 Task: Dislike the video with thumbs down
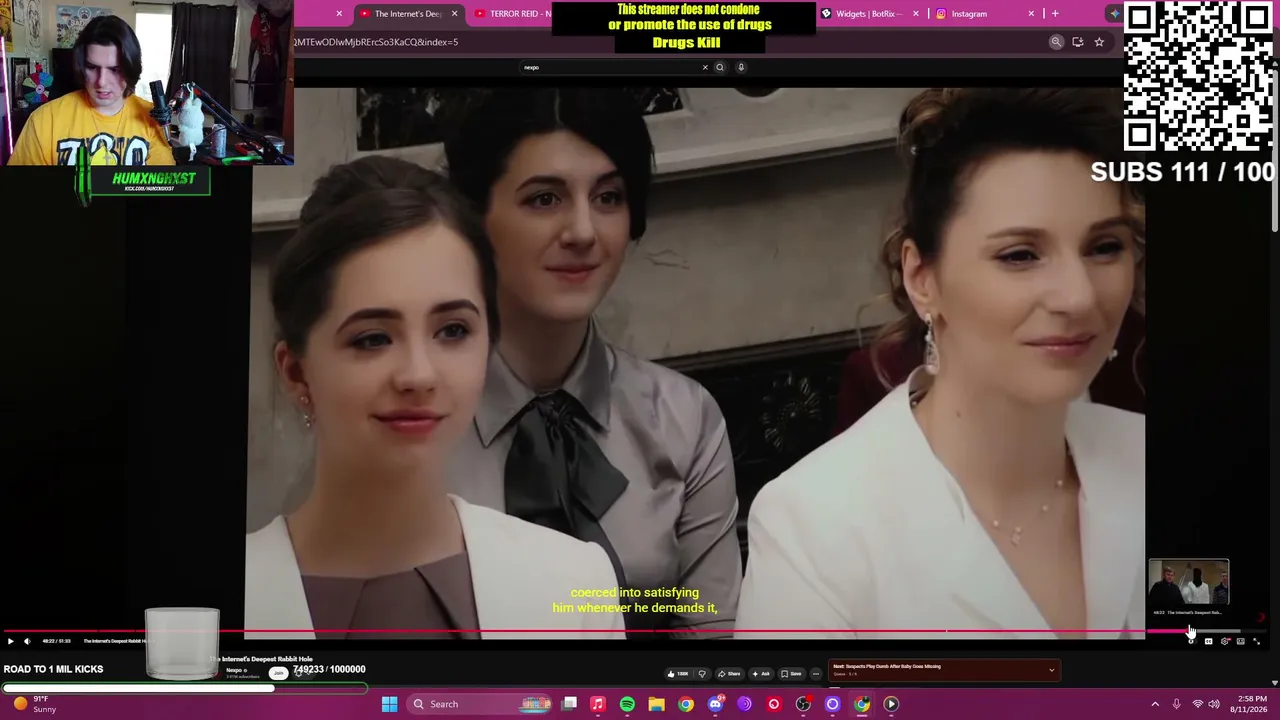[702, 673]
